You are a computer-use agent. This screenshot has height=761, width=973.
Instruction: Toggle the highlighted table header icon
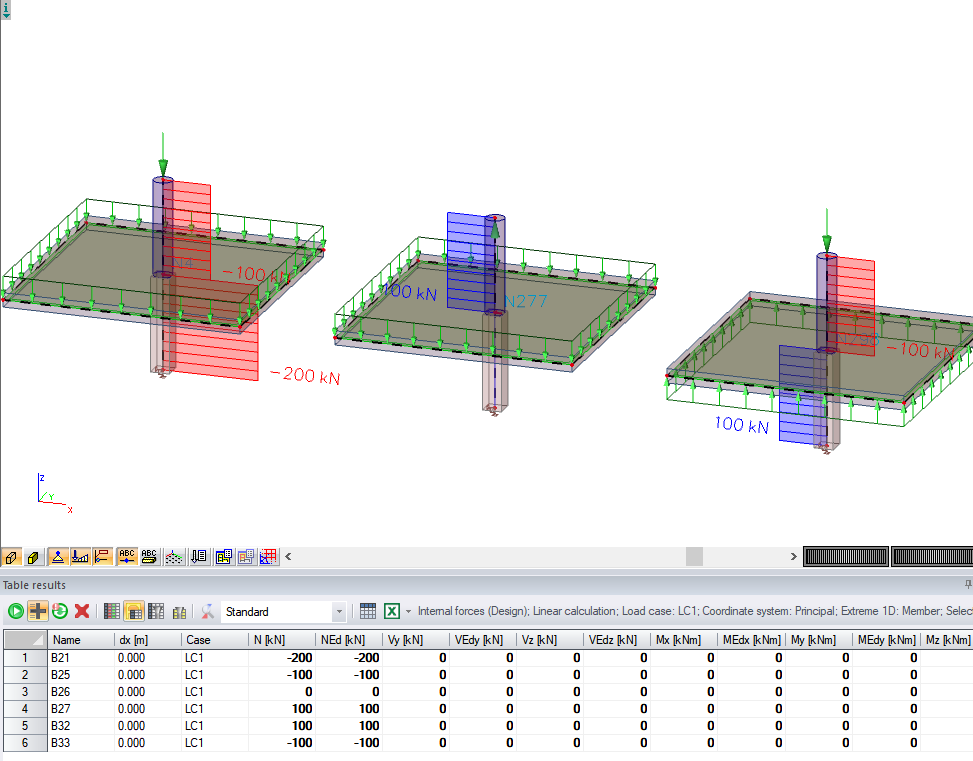134,611
